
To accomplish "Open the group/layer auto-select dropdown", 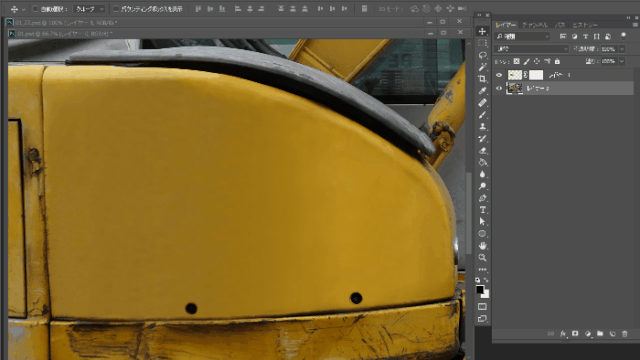I will click(x=89, y=9).
